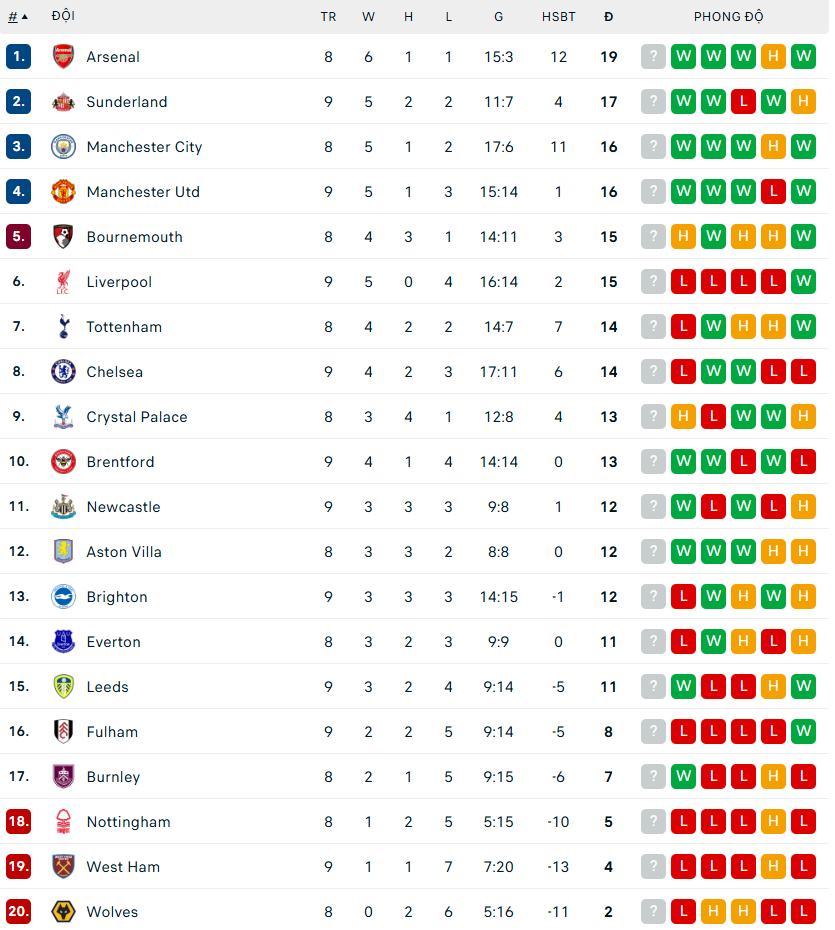
Task: Click Manchester Utd's red L form badge
Action: pos(773,192)
